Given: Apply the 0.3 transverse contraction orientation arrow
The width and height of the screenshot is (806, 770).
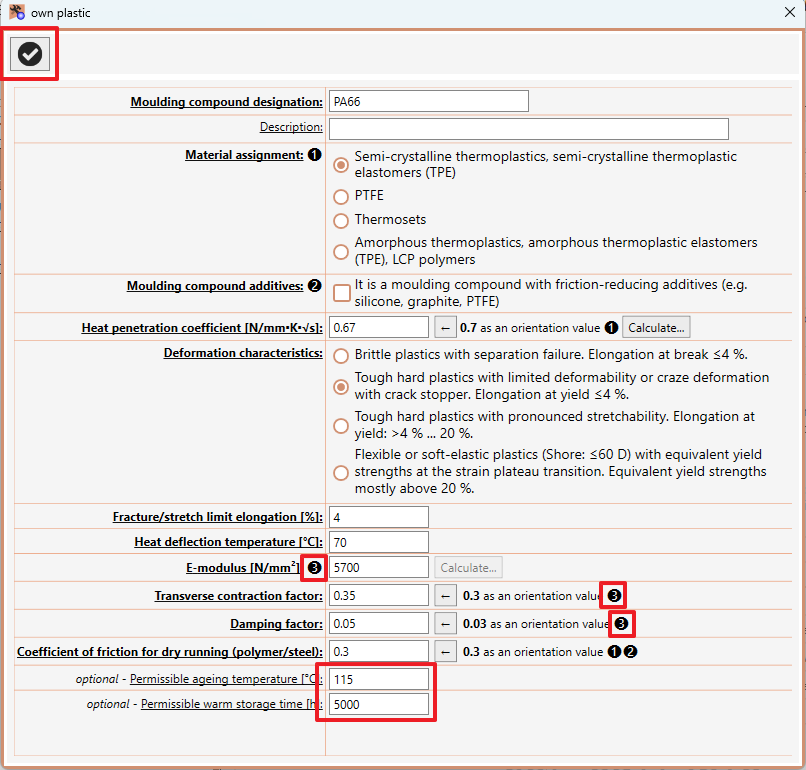Looking at the screenshot, I should (445, 596).
